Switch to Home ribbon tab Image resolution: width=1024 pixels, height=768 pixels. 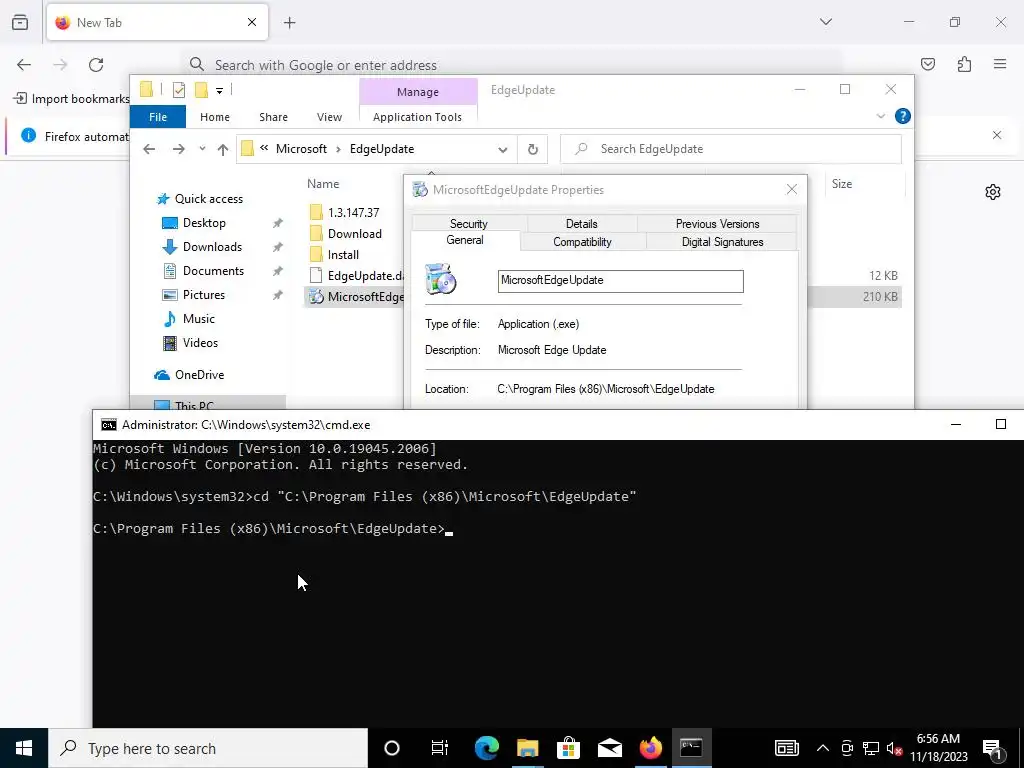215,117
